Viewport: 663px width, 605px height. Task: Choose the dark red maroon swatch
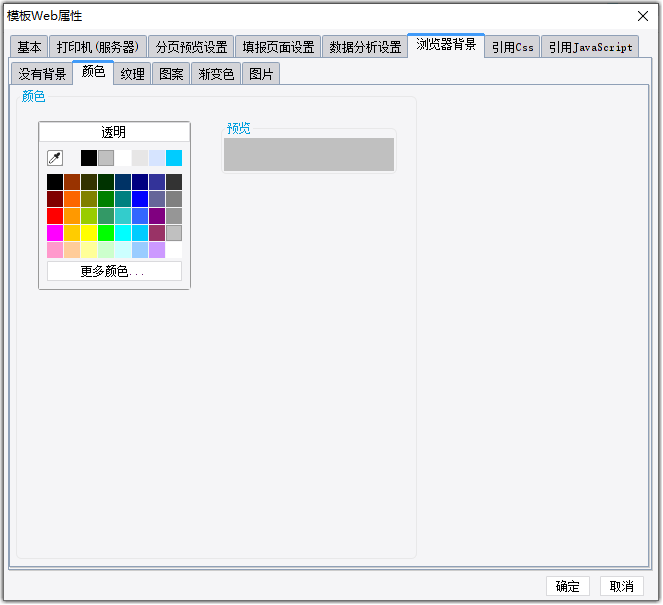[x=55, y=199]
